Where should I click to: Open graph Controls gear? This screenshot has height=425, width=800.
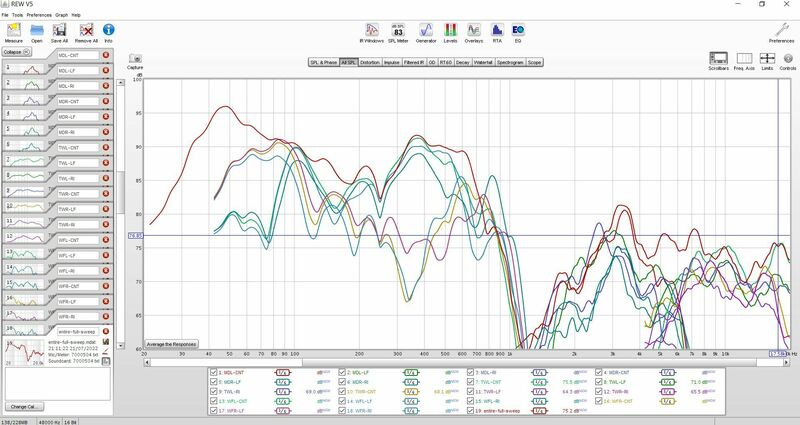(x=788, y=58)
